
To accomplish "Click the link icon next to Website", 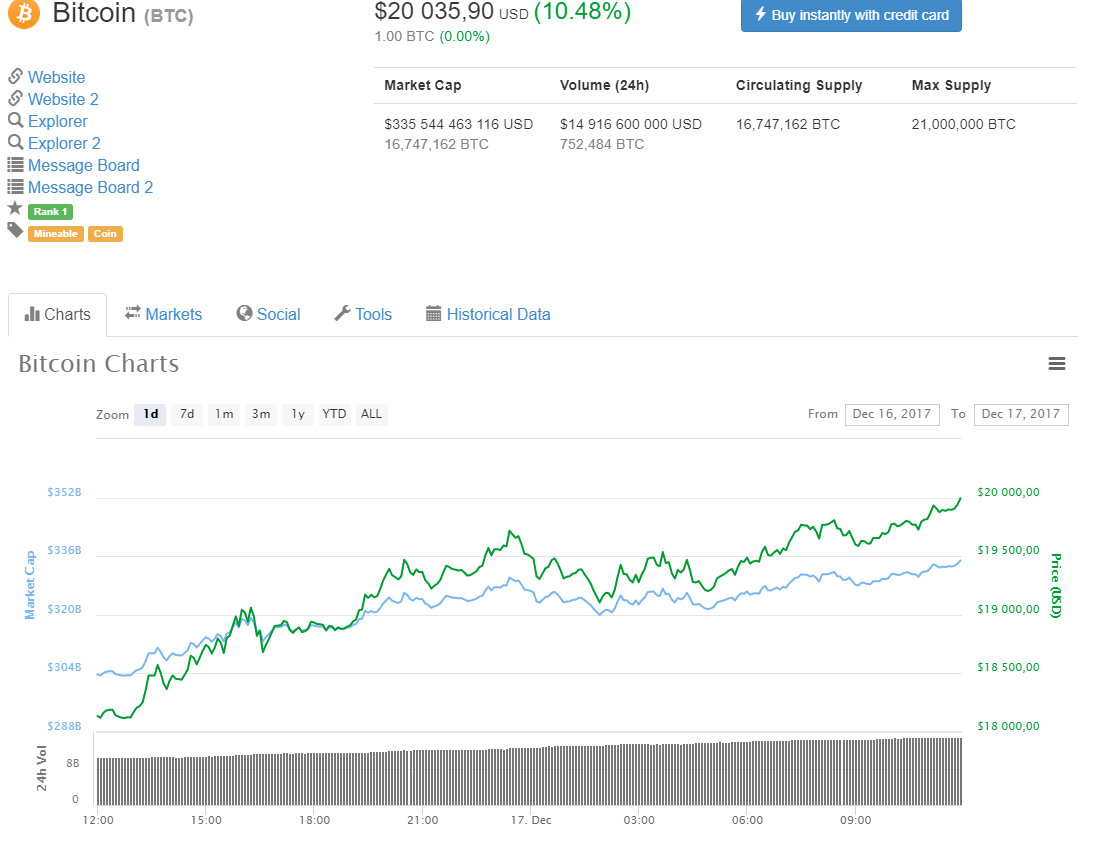I will 15,77.
